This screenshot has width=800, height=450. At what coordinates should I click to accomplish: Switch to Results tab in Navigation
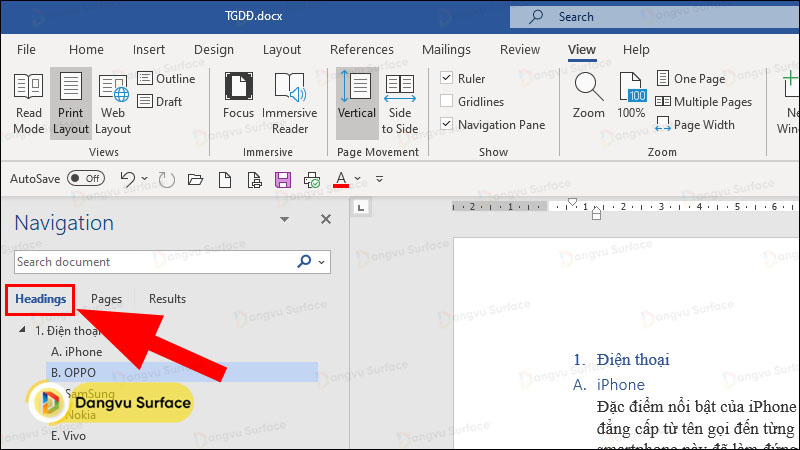[x=167, y=299]
